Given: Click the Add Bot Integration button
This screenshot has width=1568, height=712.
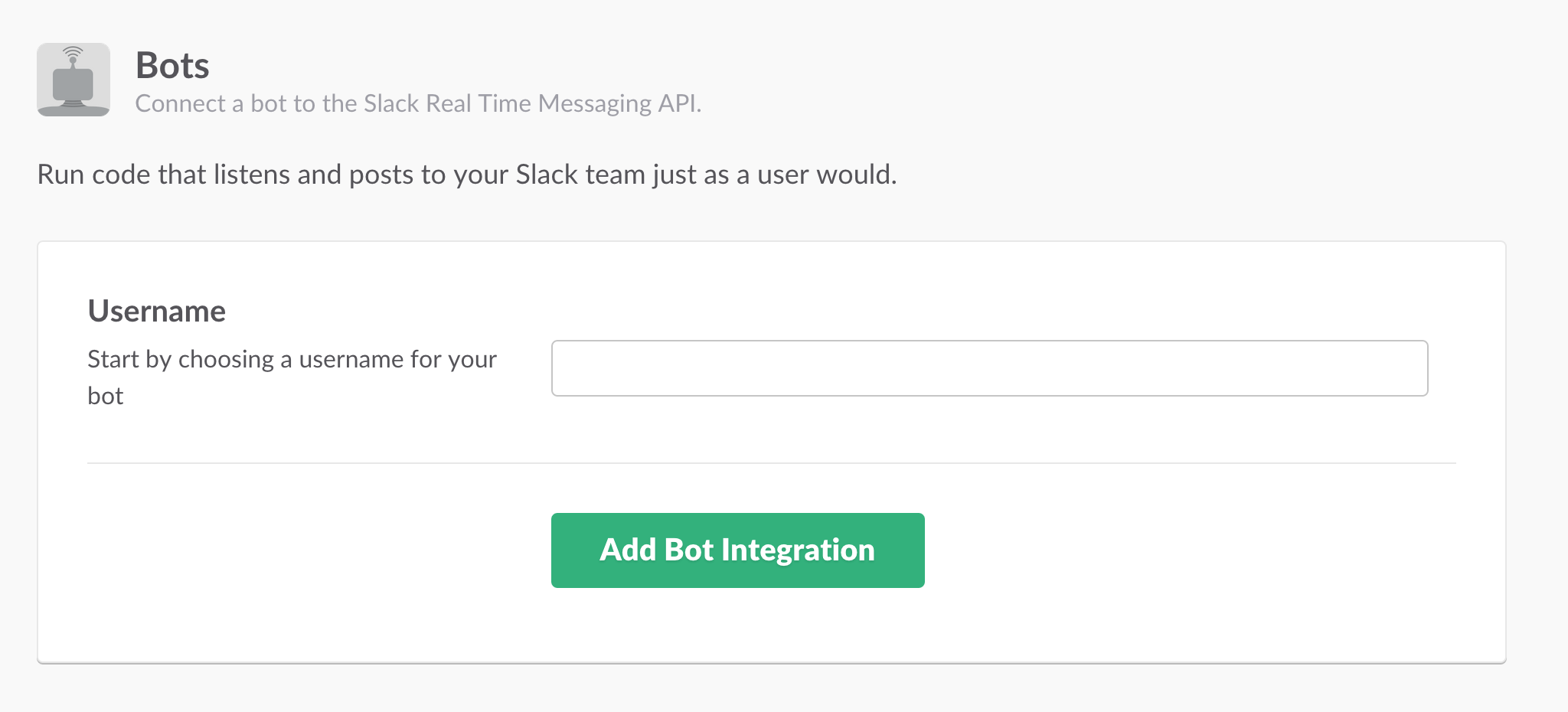Looking at the screenshot, I should click(738, 550).
